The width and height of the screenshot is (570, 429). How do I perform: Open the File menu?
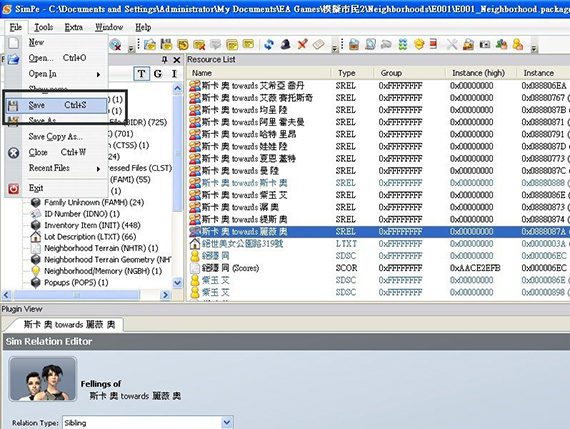[x=16, y=27]
